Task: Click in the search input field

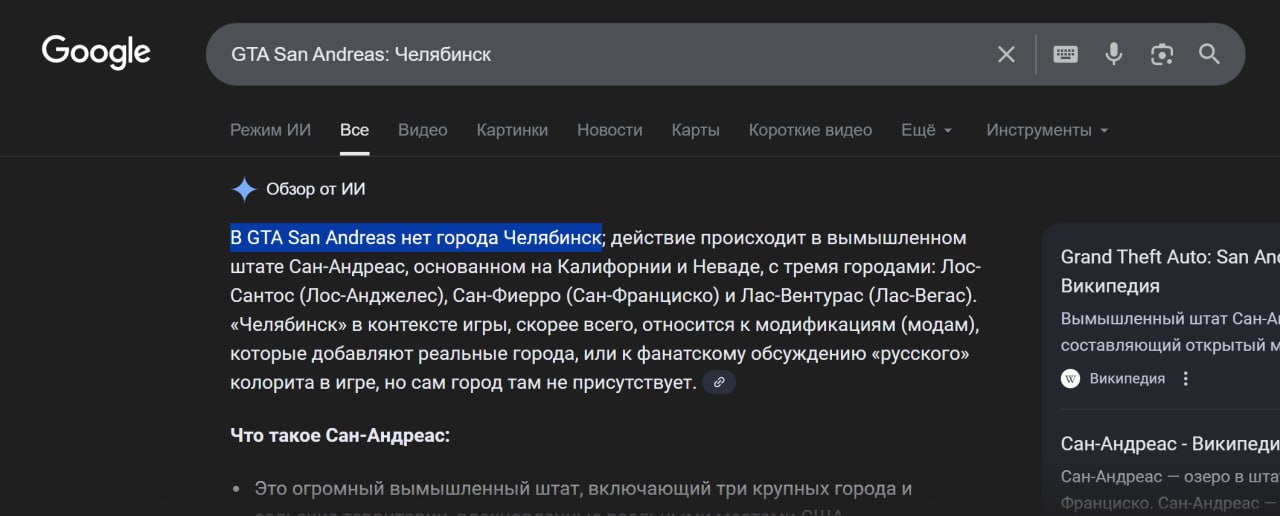Action: coord(600,54)
